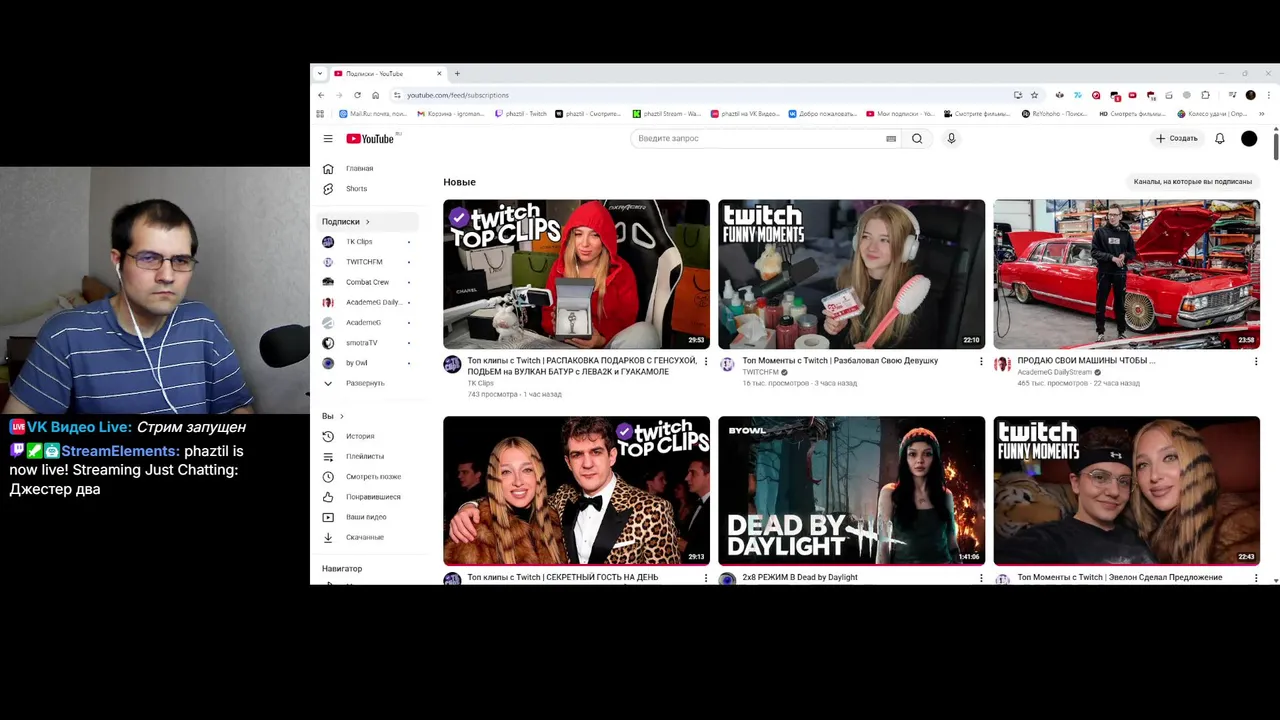Image resolution: width=1280 pixels, height=720 pixels.
Task: Open the YouTube account avatar menu
Action: pyautogui.click(x=1249, y=139)
